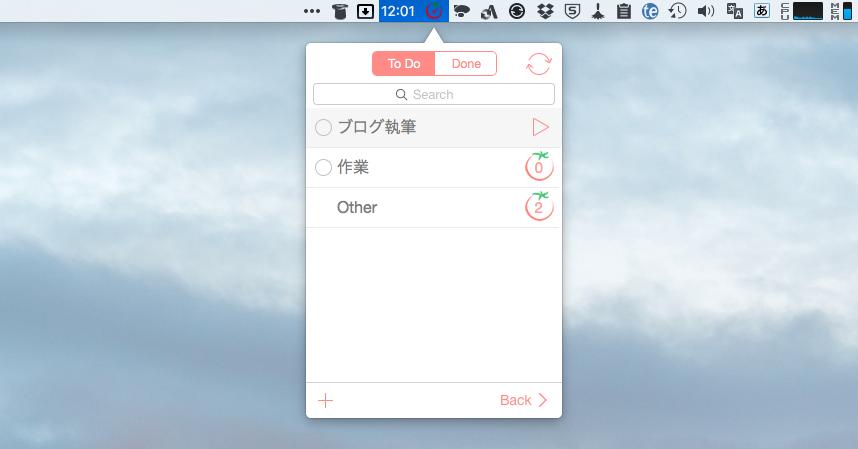Viewport: 858px width, 449px height.
Task: Select the Other task row
Action: click(x=433, y=208)
